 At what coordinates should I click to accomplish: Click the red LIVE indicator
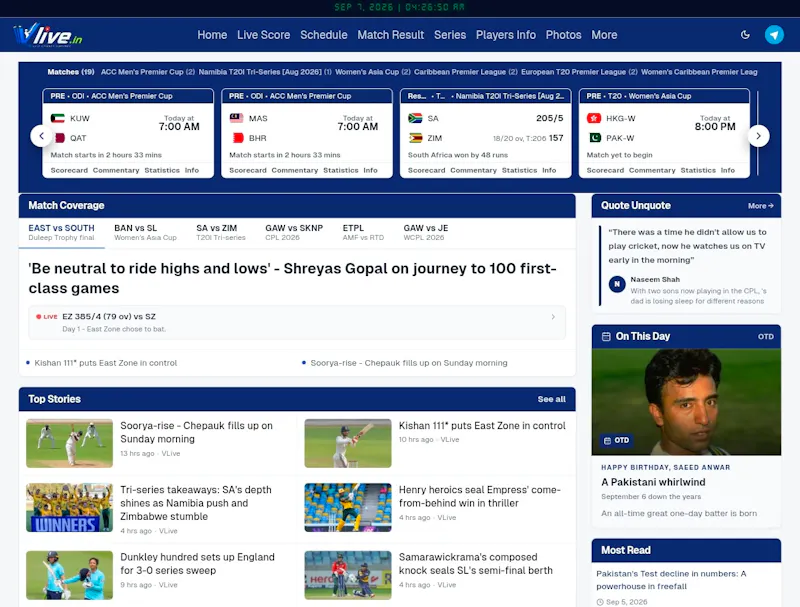(x=46, y=317)
